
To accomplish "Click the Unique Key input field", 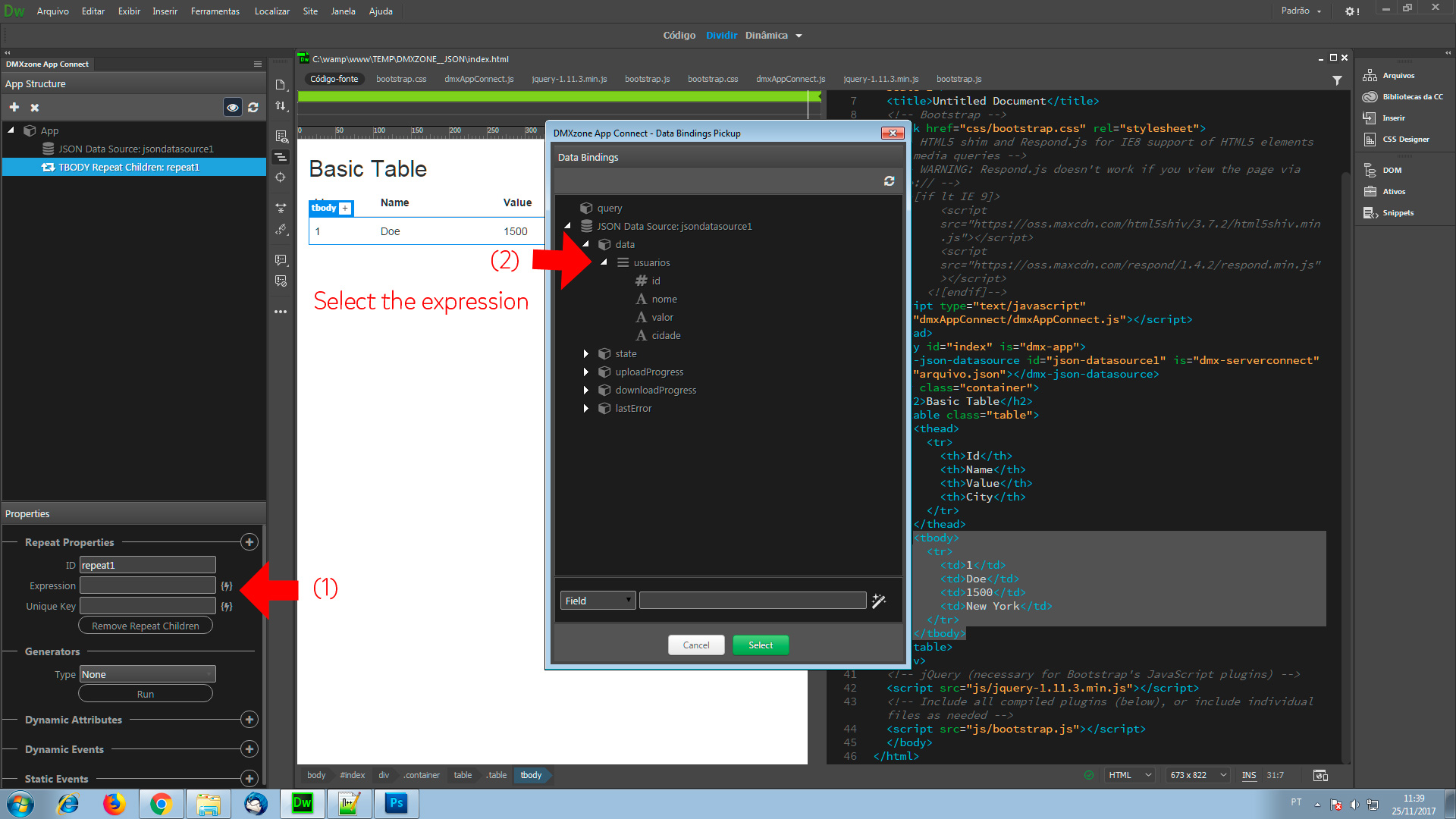I will 148,606.
